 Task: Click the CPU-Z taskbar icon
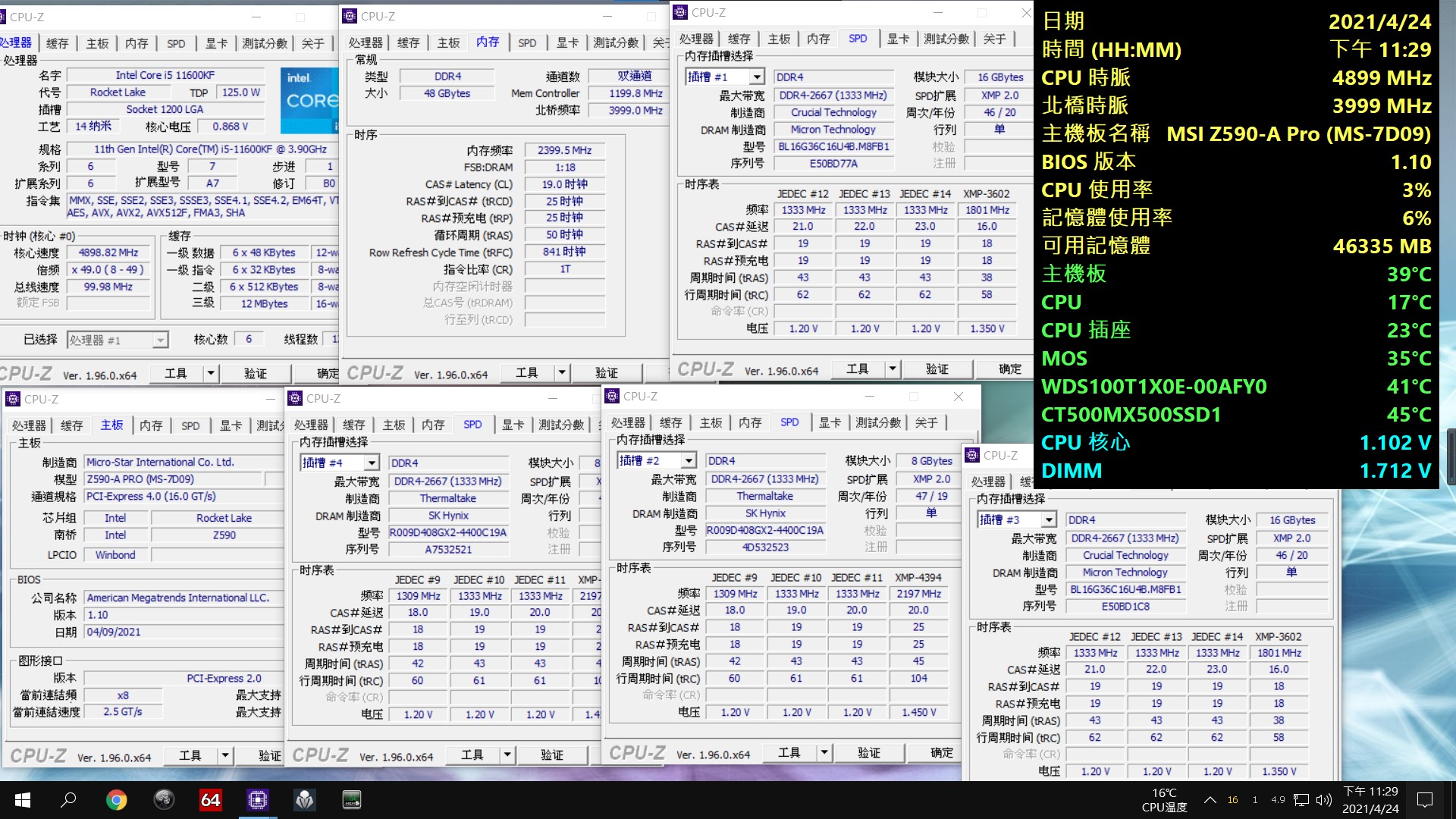(258, 799)
